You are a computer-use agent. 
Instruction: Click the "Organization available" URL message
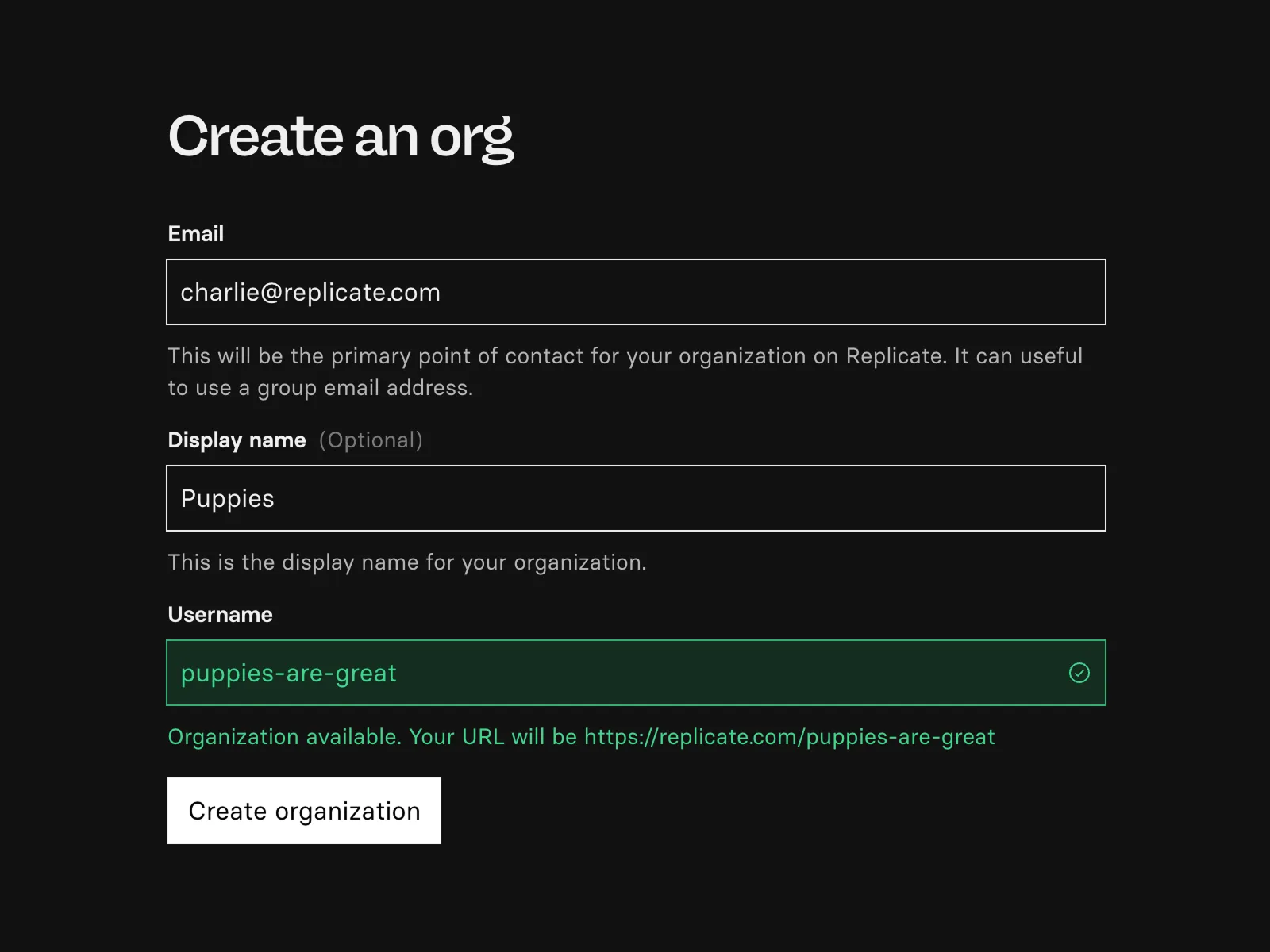click(581, 737)
